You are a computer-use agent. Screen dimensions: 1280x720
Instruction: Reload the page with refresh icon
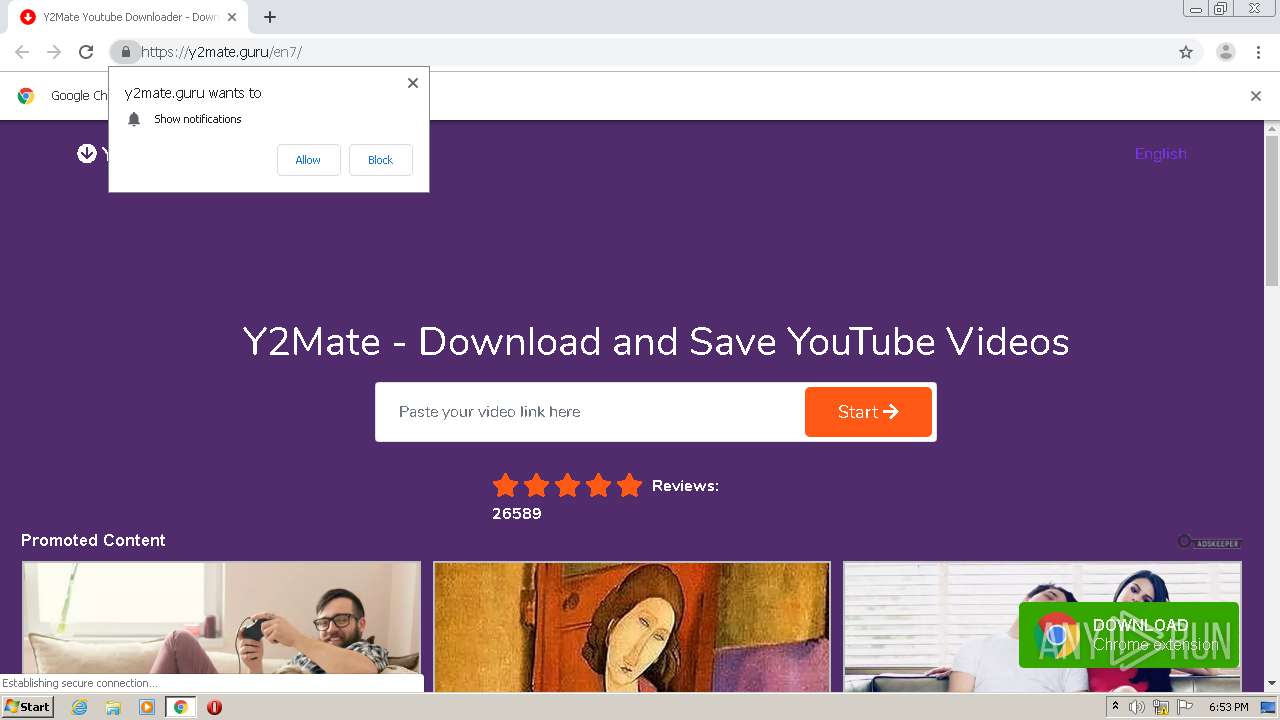coord(86,52)
